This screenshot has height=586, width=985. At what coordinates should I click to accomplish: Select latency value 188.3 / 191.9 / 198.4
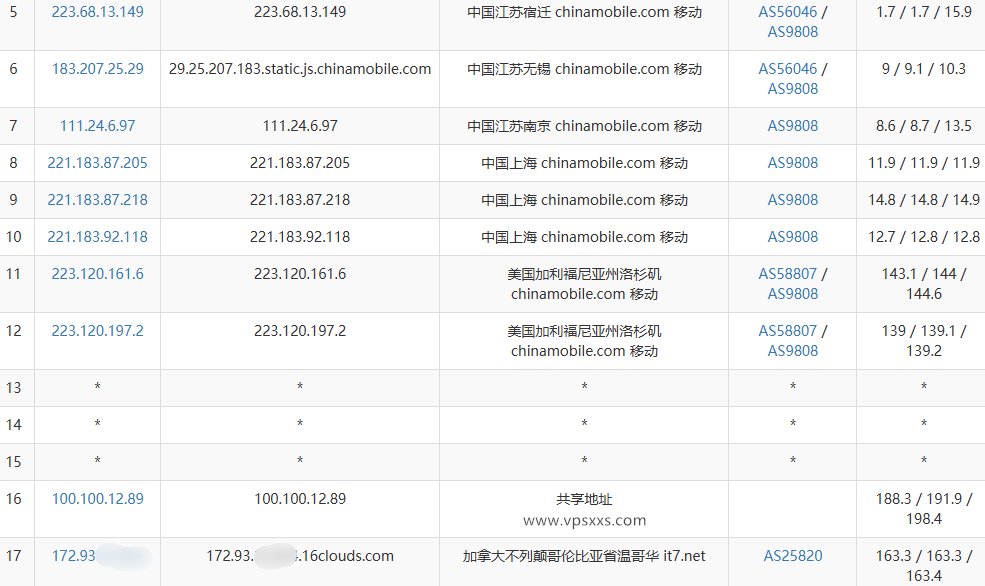click(923, 509)
